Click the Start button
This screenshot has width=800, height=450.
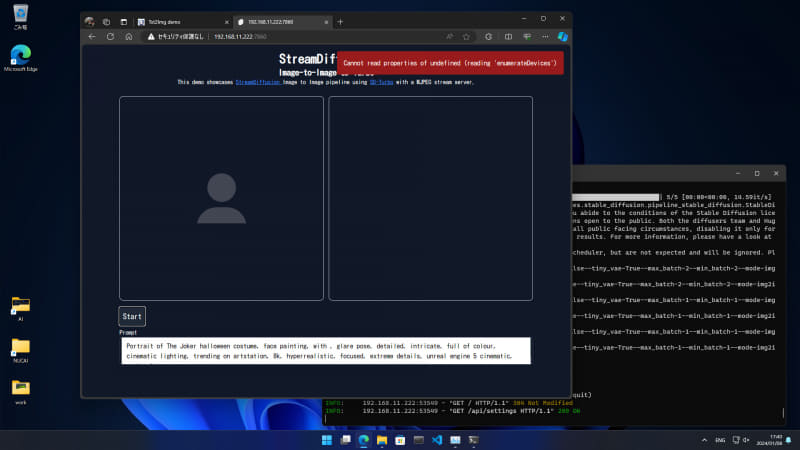132,316
